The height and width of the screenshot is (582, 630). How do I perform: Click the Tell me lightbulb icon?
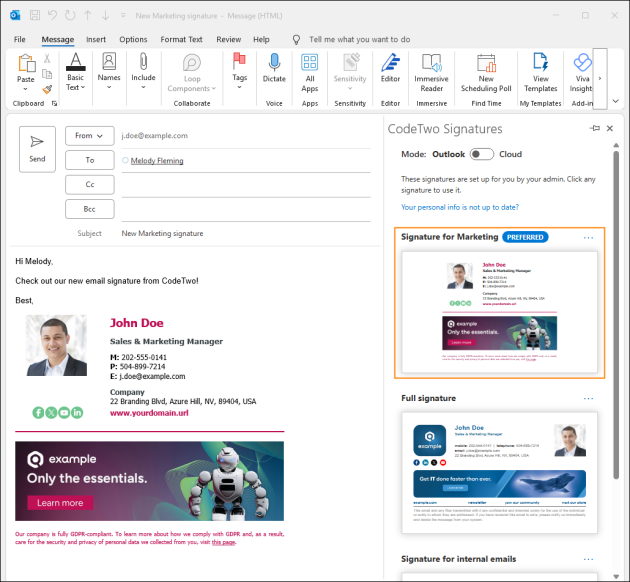tap(296, 39)
